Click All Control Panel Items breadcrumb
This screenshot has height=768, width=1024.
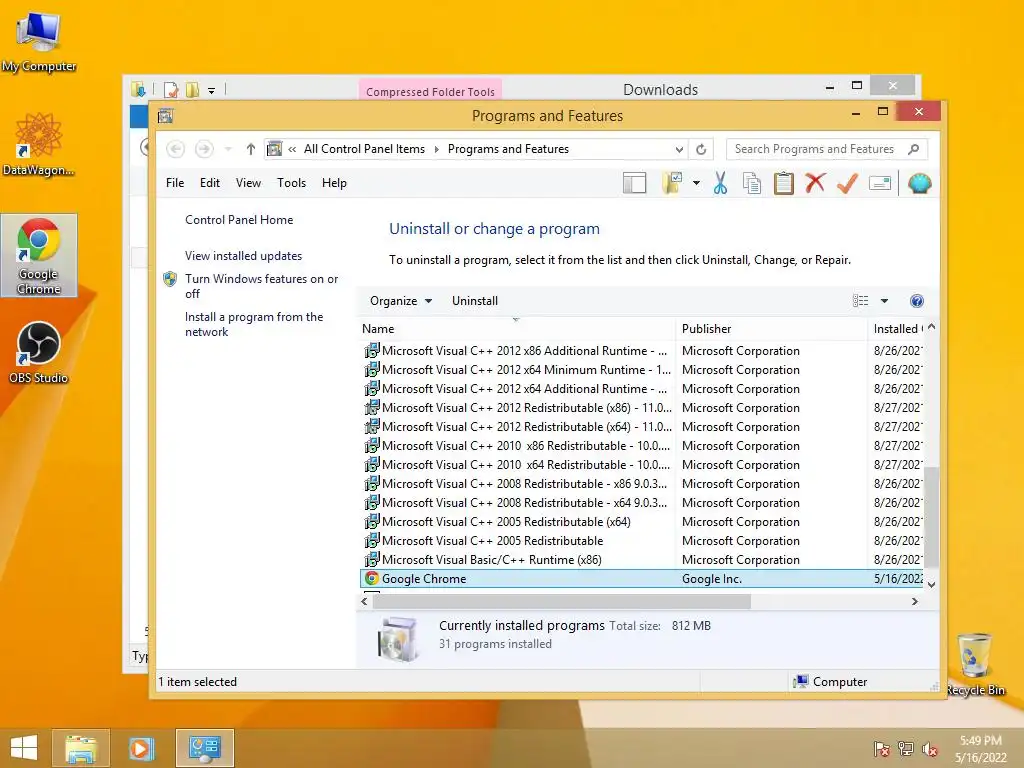pyautogui.click(x=364, y=149)
